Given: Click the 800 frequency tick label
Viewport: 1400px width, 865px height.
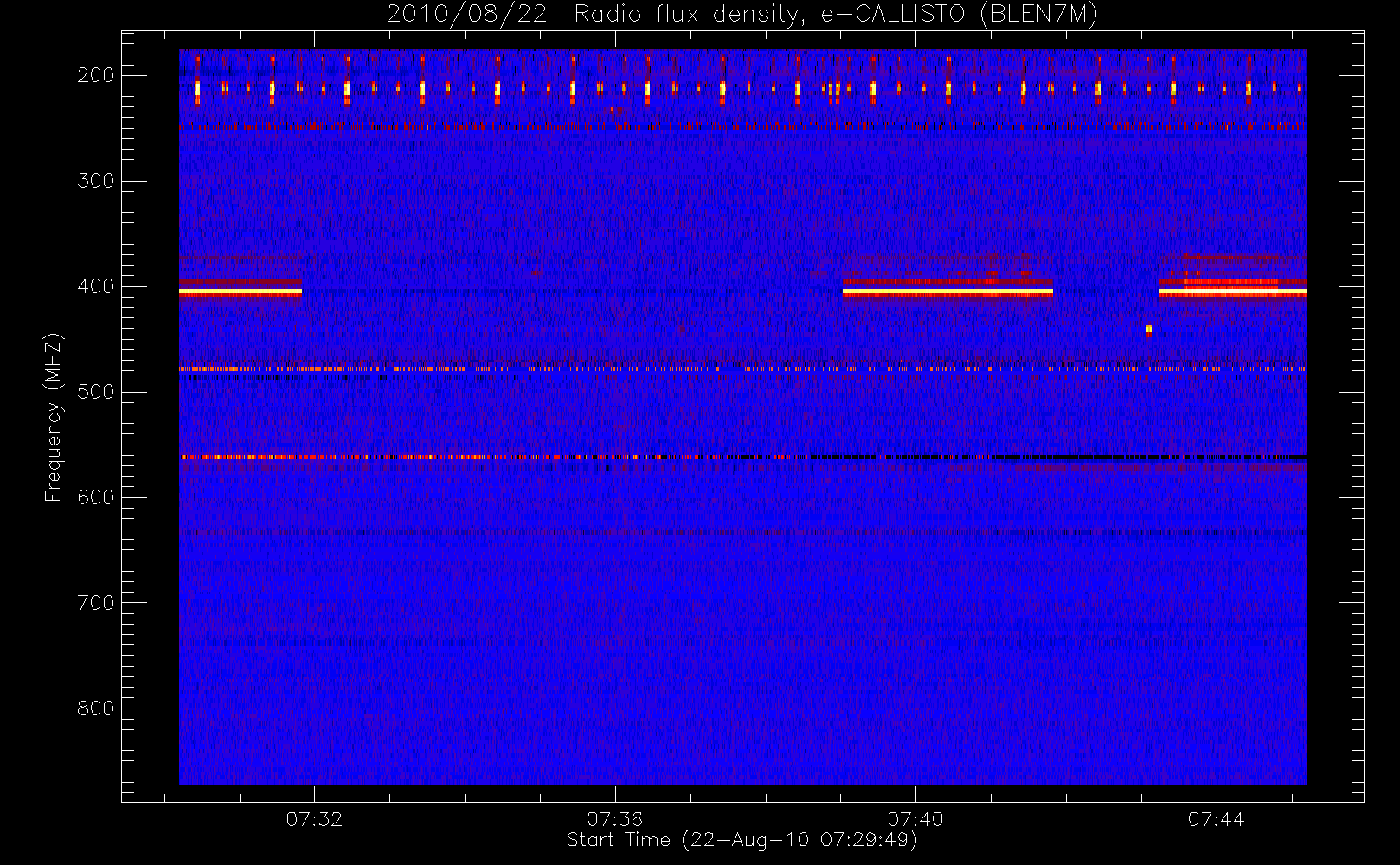Looking at the screenshot, I should 96,708.
